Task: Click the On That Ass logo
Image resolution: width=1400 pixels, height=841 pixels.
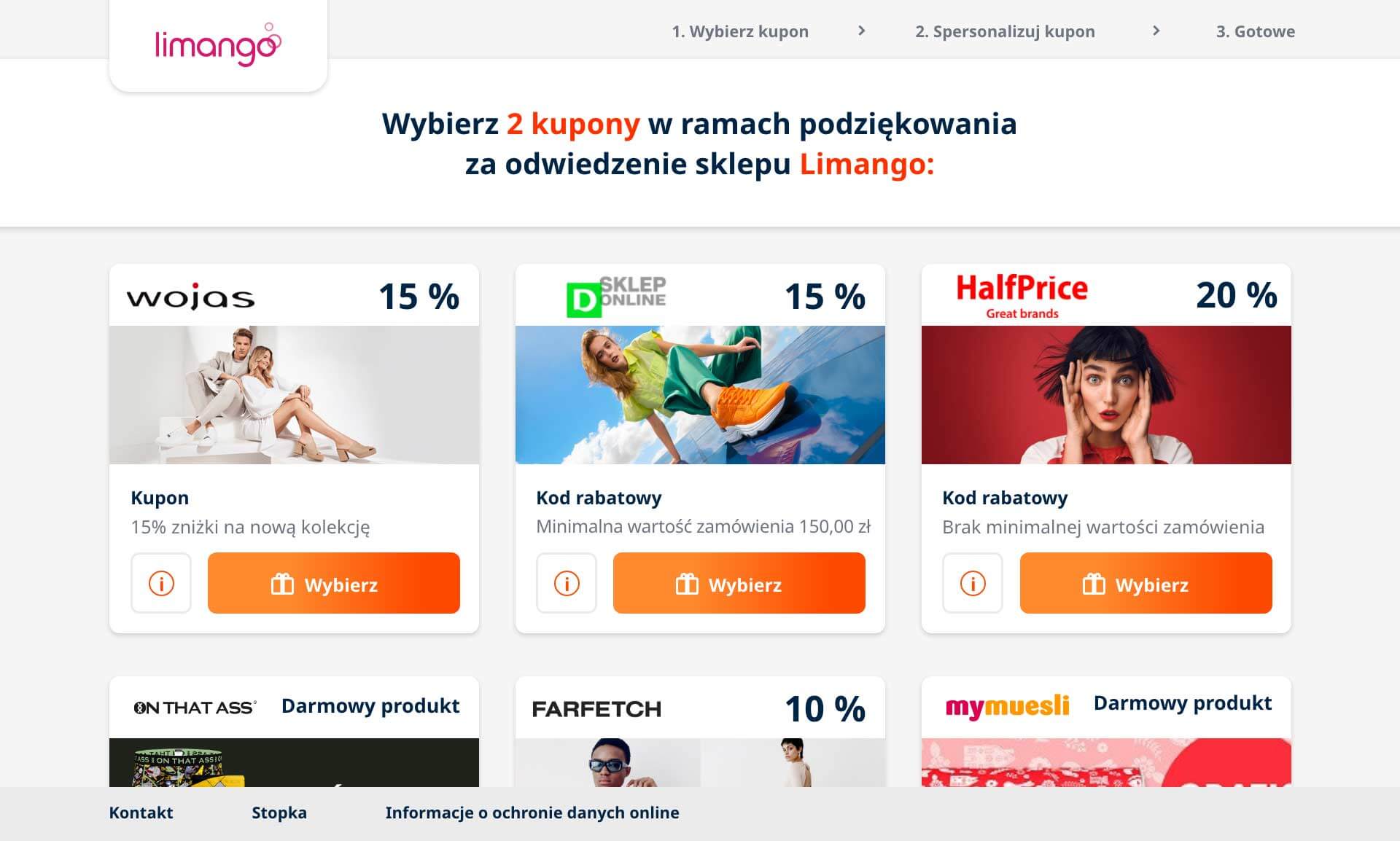Action: coord(195,708)
